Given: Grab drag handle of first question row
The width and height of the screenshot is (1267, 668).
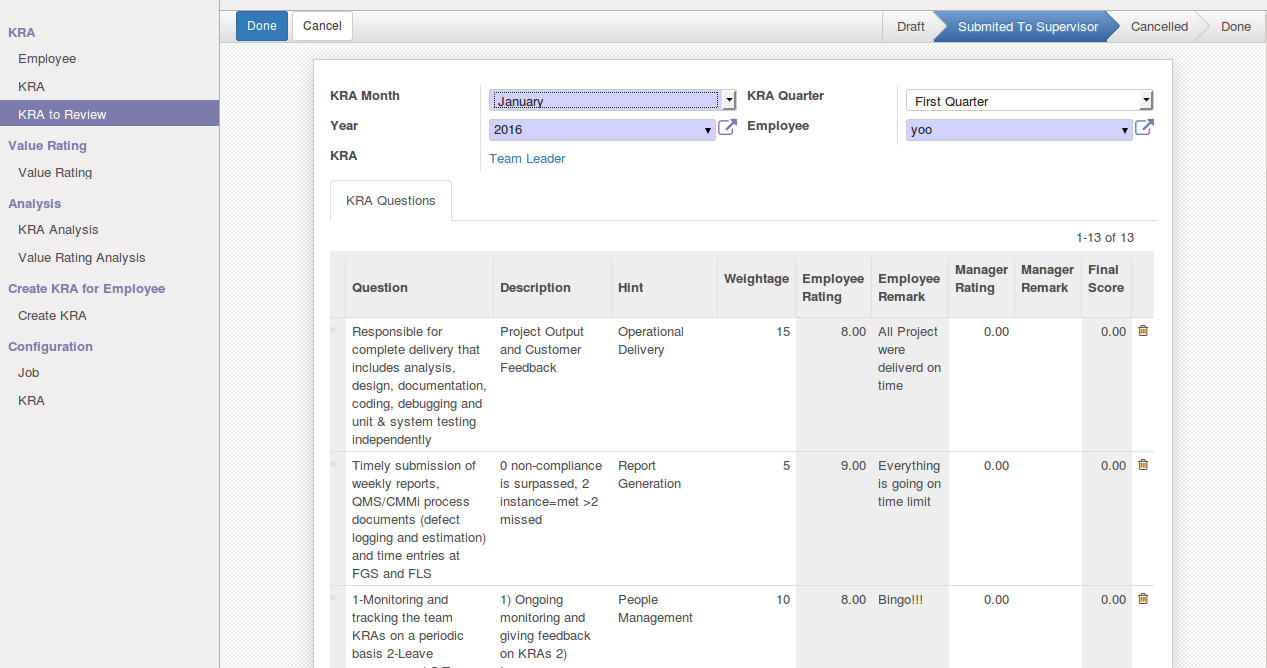Looking at the screenshot, I should (335, 328).
